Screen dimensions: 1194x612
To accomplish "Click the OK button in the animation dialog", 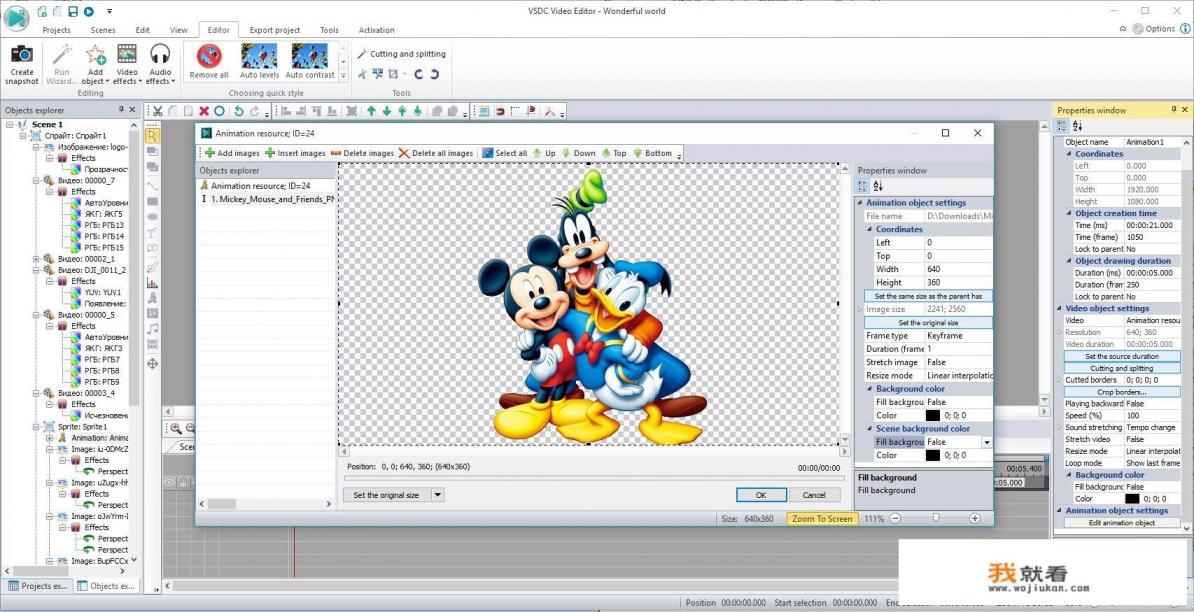I will point(761,495).
